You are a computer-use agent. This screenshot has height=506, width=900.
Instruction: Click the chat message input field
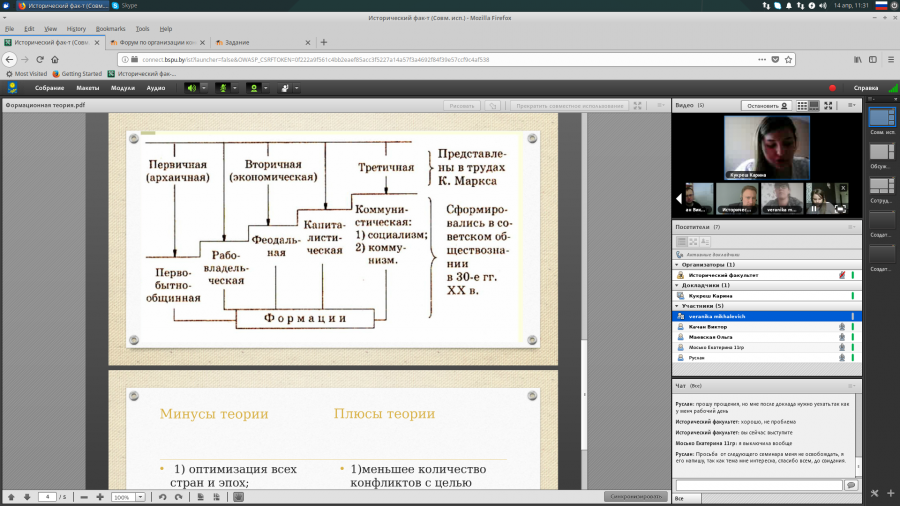(x=758, y=485)
